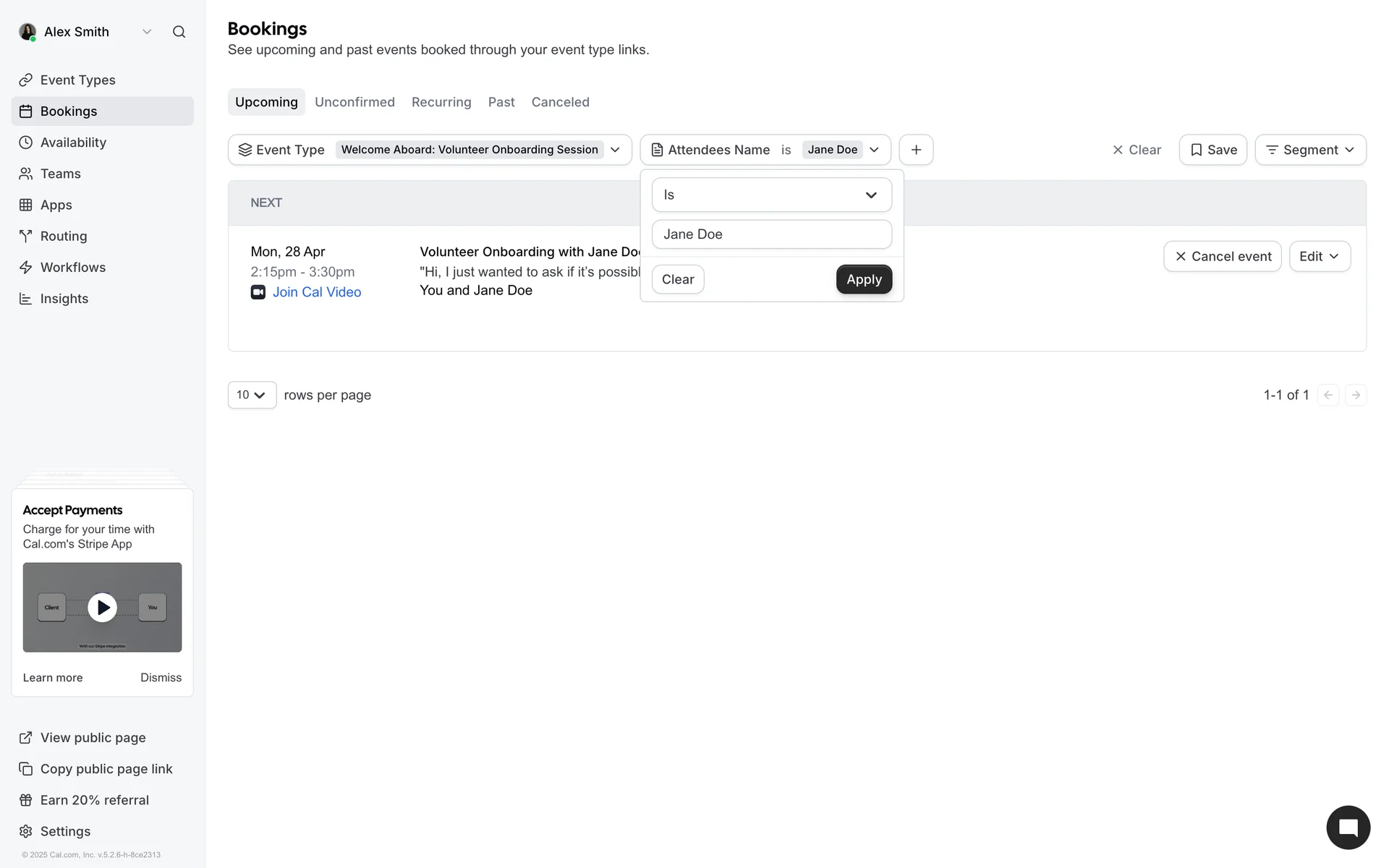Go to the Availability page
Image resolution: width=1389 pixels, height=868 pixels.
(73, 142)
